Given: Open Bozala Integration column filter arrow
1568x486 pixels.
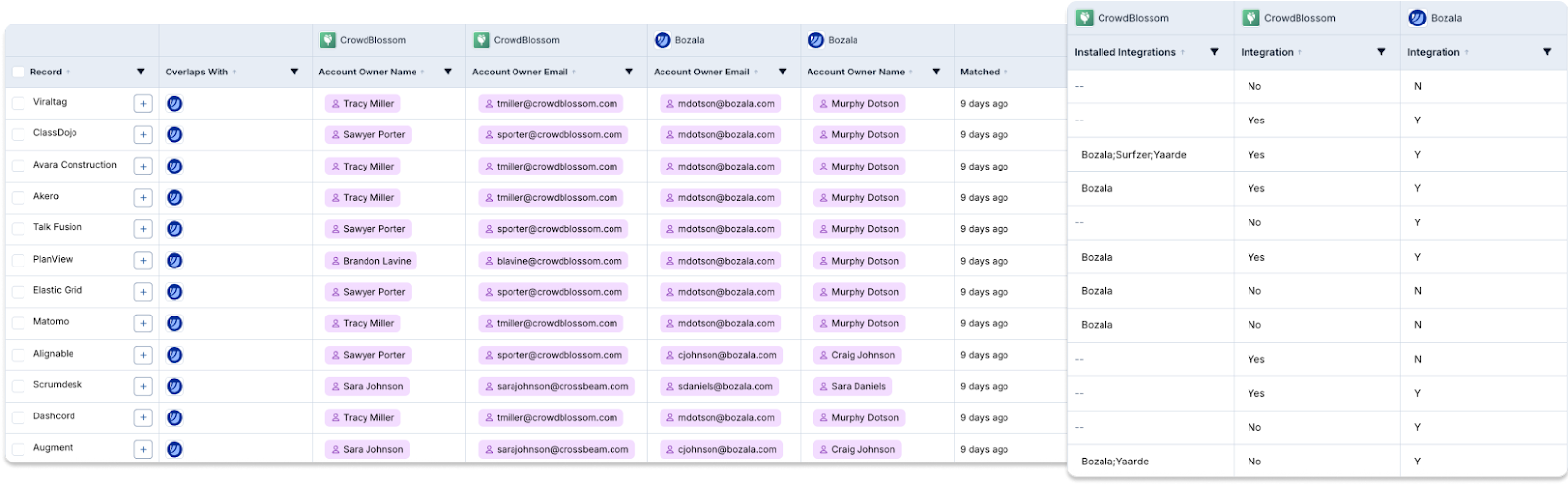Looking at the screenshot, I should pos(1547,52).
